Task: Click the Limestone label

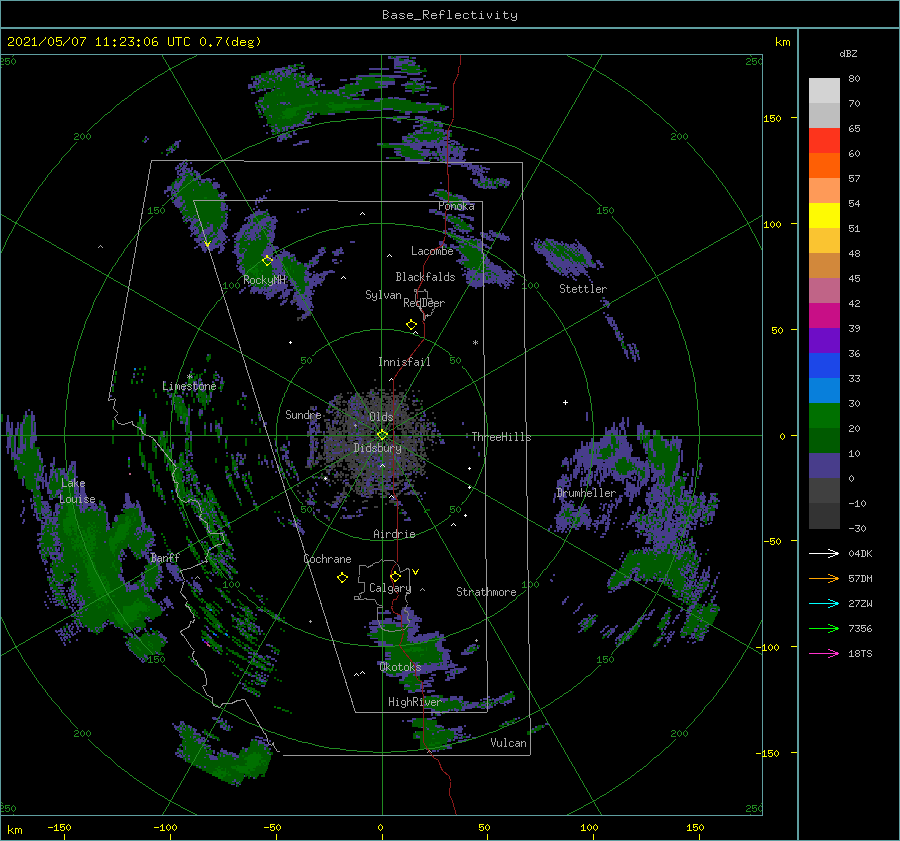Action: (x=189, y=386)
